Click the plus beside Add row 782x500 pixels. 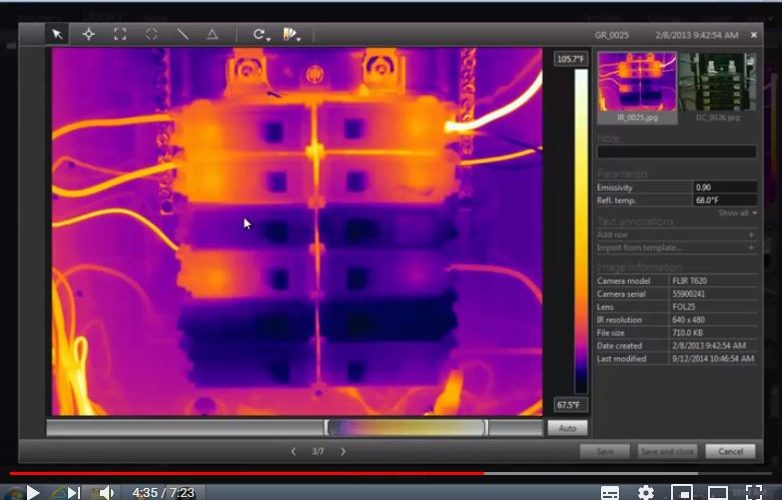pos(752,235)
